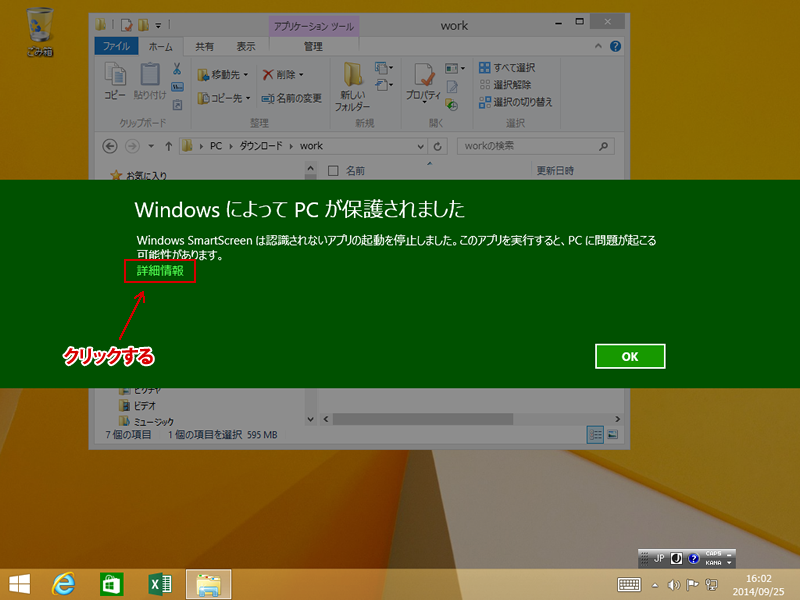This screenshot has height=600, width=800.
Task: Click the 詳細情報 link in SmartScreen dialog
Action: (160, 271)
